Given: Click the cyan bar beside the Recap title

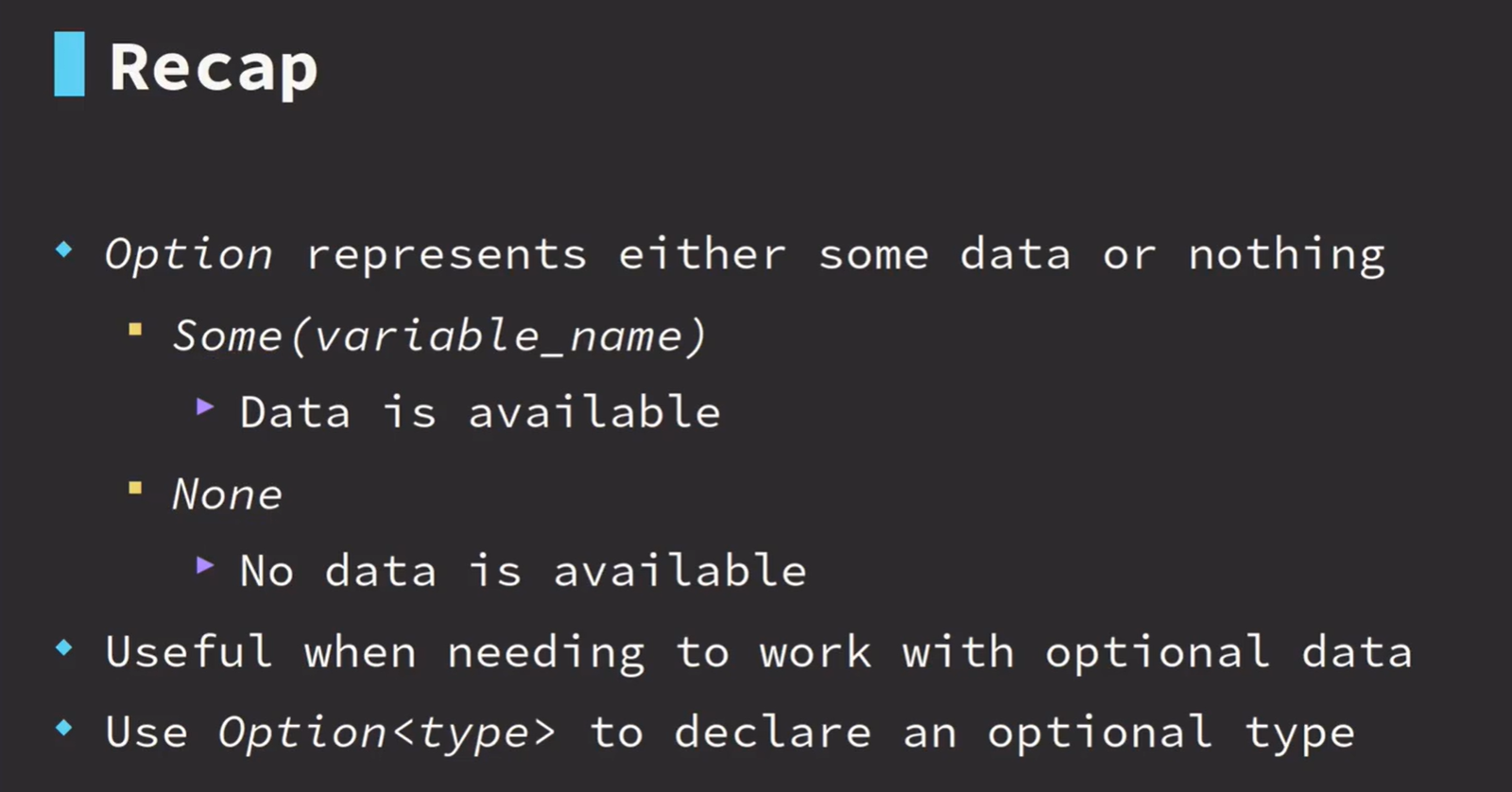Looking at the screenshot, I should pyautogui.click(x=69, y=64).
